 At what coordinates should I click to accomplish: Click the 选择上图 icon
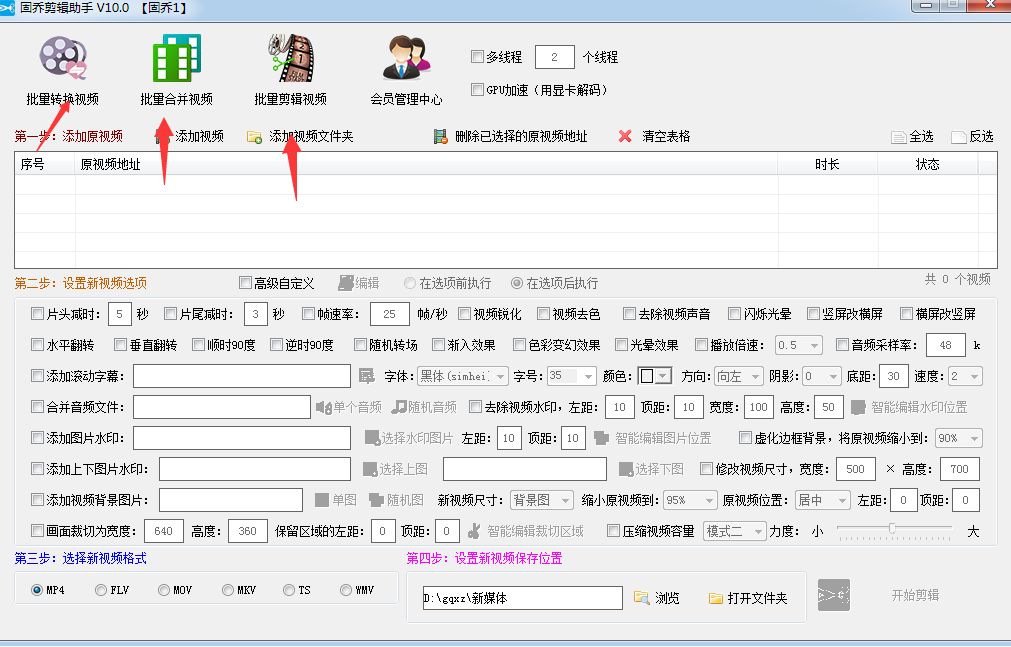369,469
